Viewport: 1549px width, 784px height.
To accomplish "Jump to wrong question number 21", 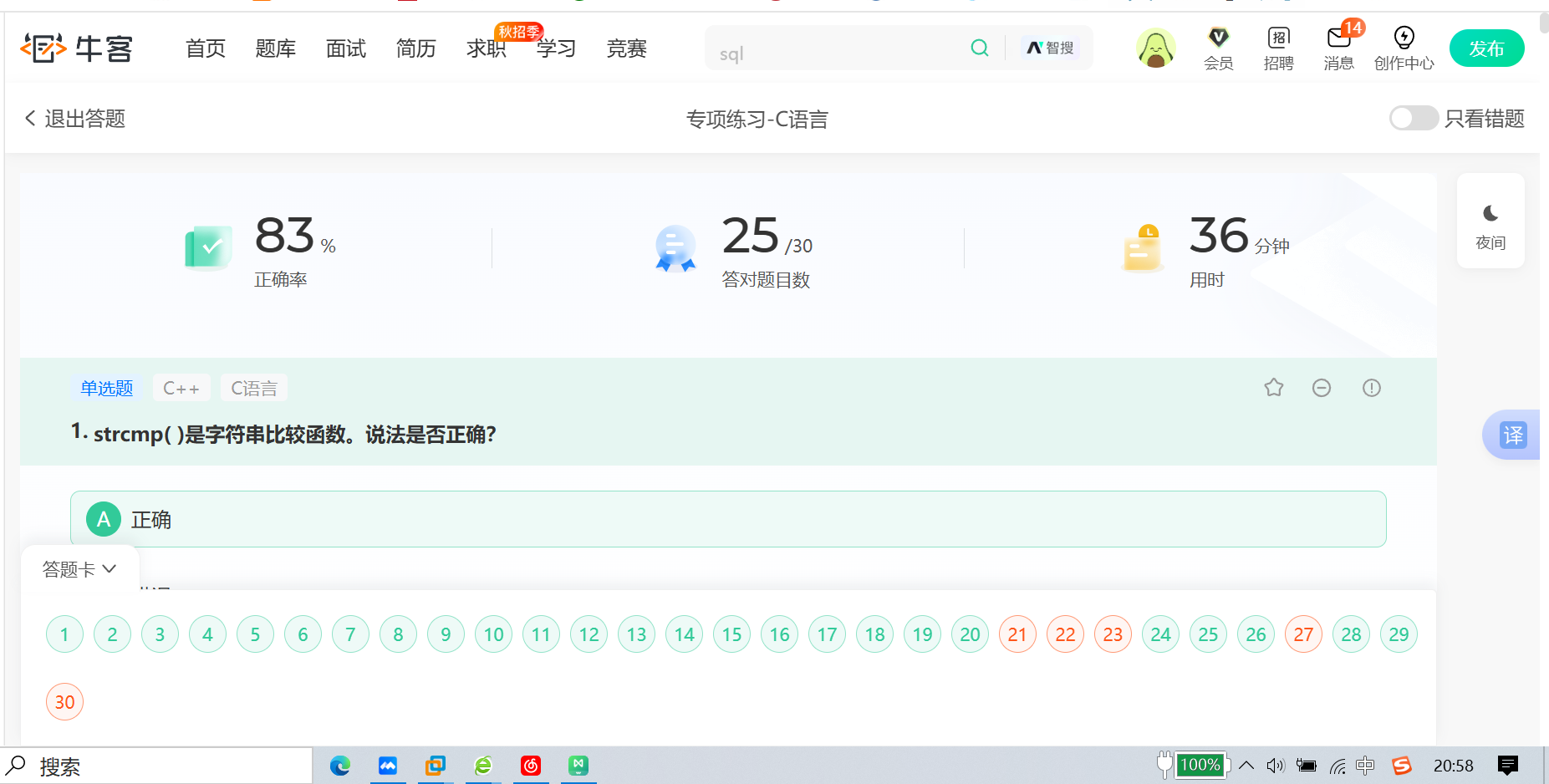I will pyautogui.click(x=1017, y=634).
